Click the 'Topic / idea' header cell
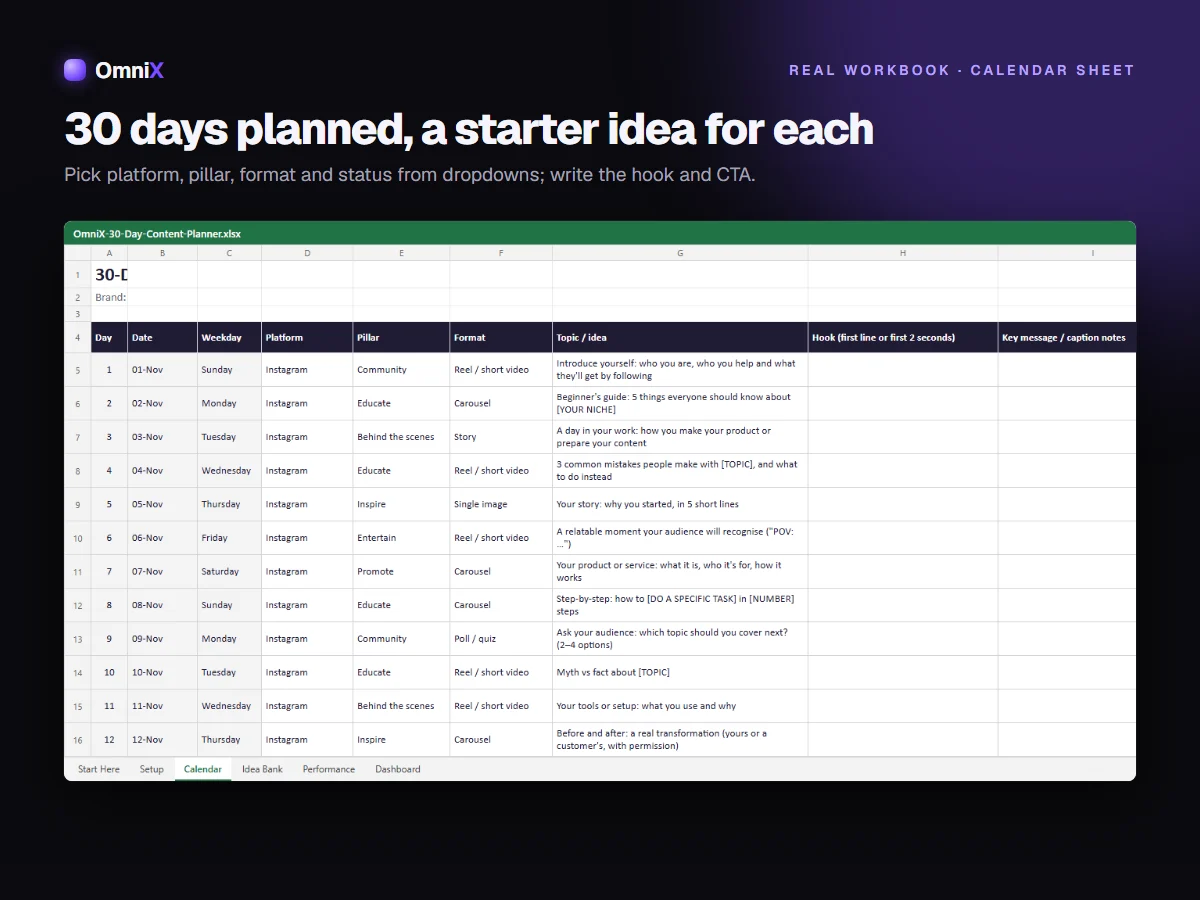This screenshot has width=1200, height=900. (x=680, y=338)
